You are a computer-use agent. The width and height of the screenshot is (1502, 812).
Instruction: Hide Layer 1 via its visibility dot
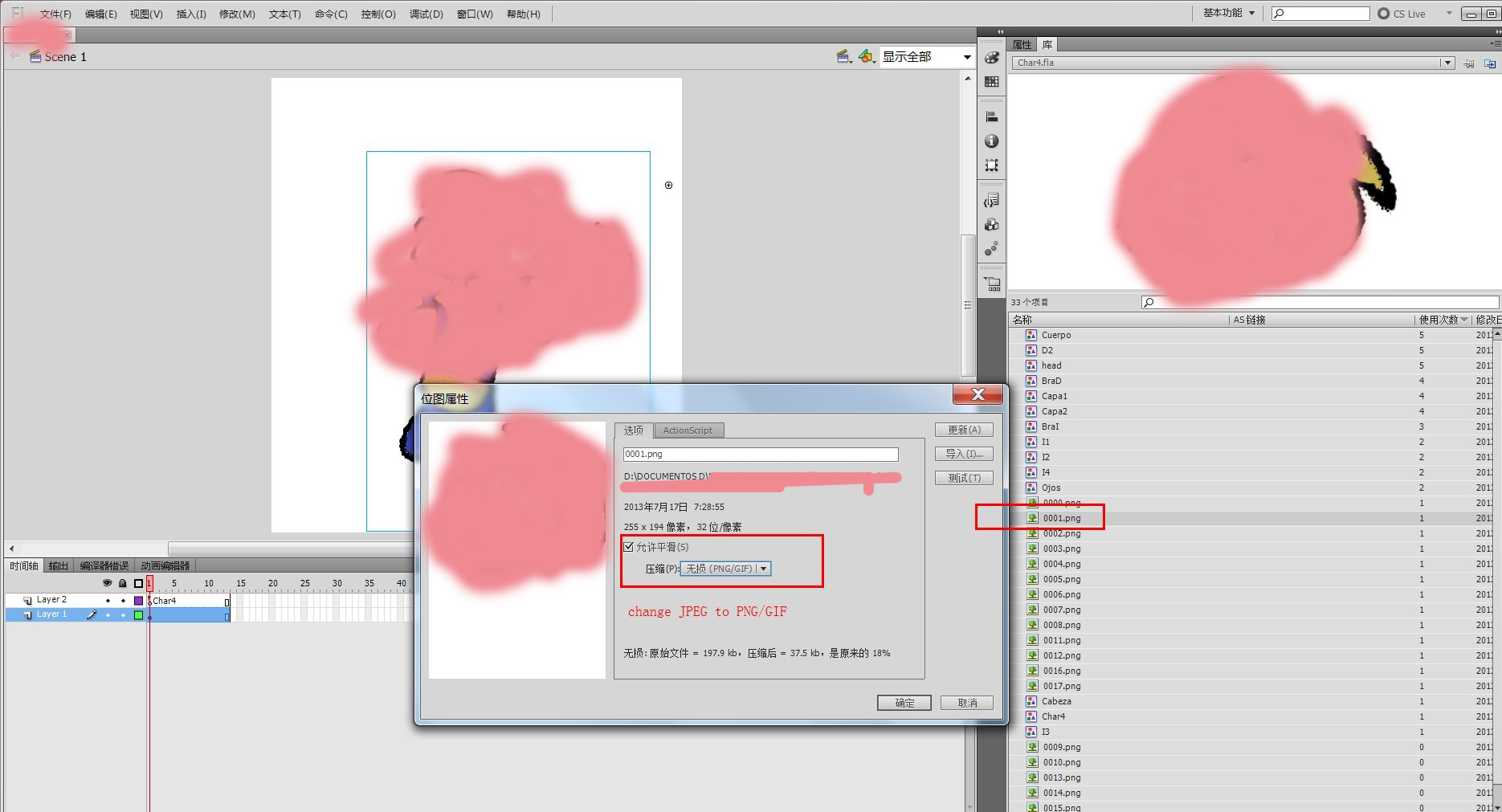[x=108, y=615]
